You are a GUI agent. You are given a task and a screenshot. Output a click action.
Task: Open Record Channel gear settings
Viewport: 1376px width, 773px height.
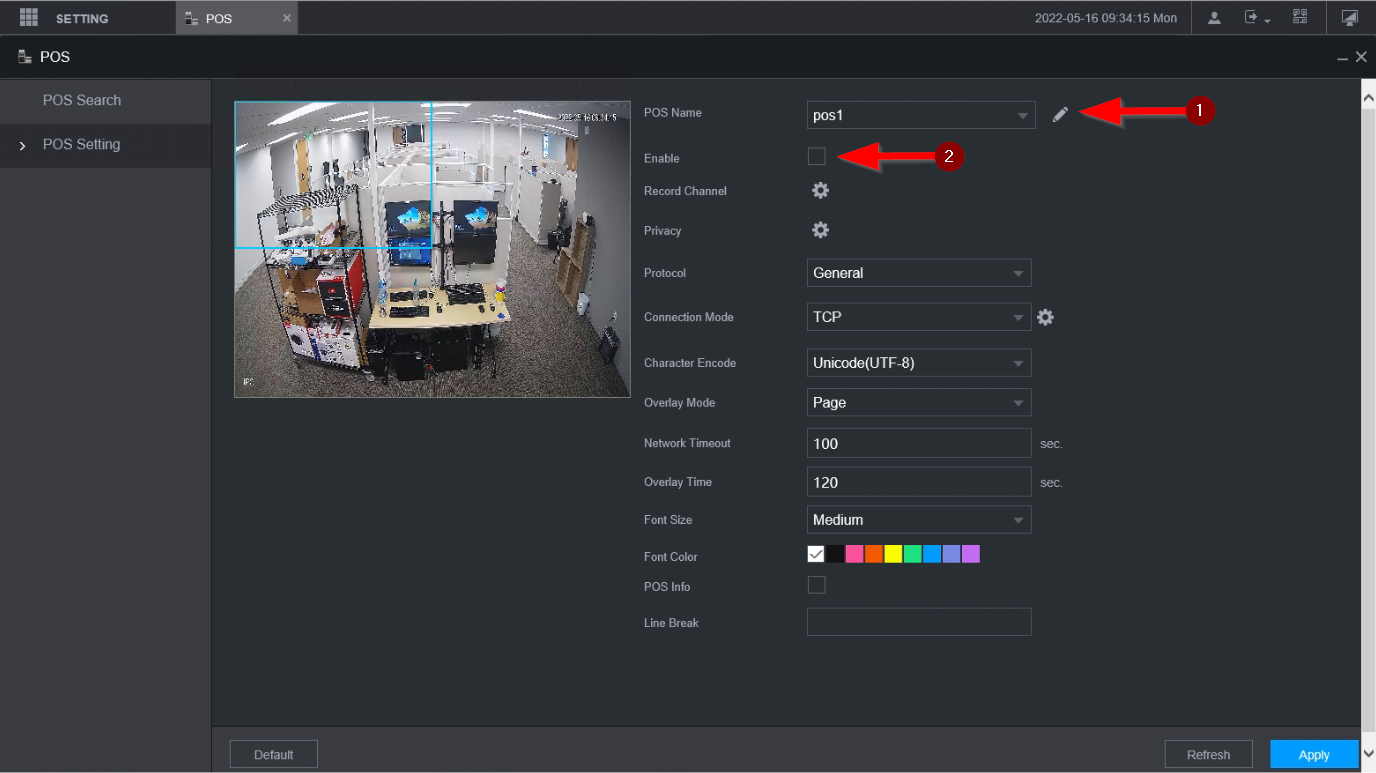click(820, 191)
